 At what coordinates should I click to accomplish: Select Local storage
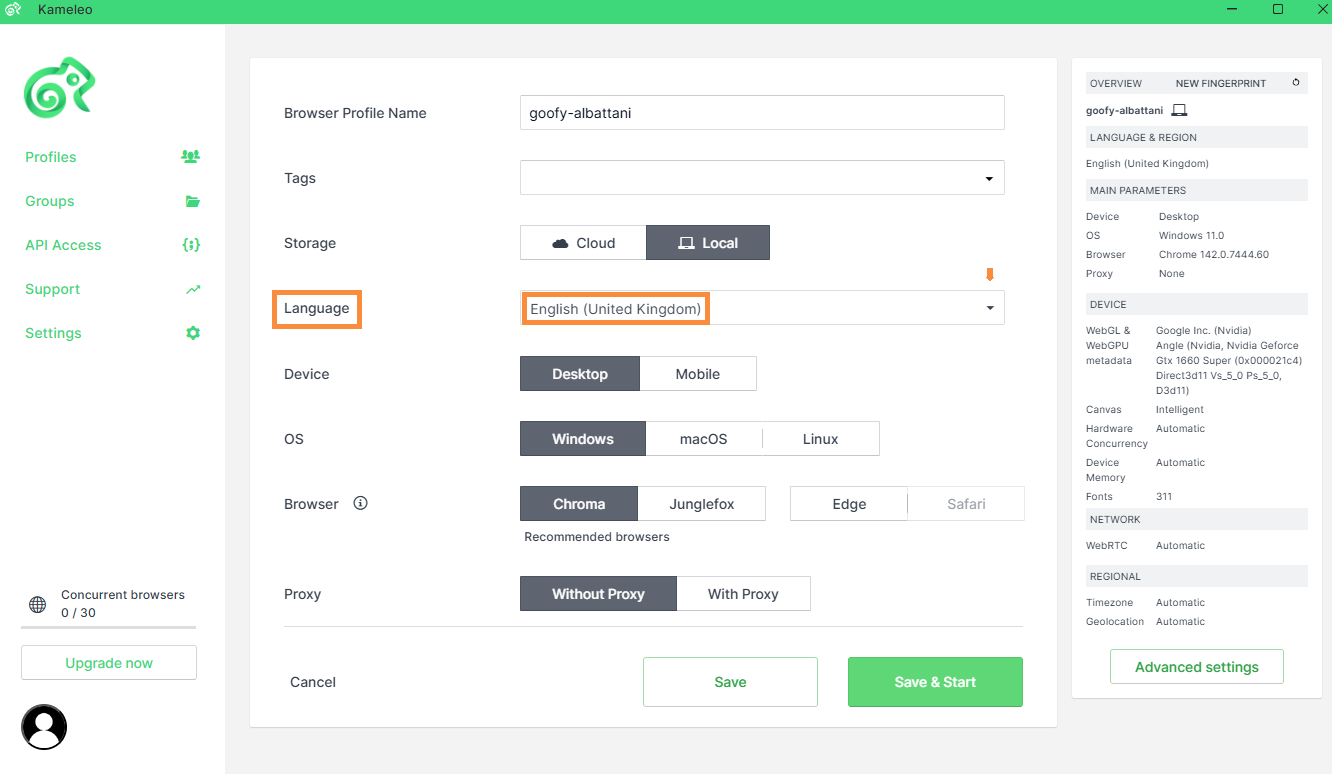click(708, 243)
